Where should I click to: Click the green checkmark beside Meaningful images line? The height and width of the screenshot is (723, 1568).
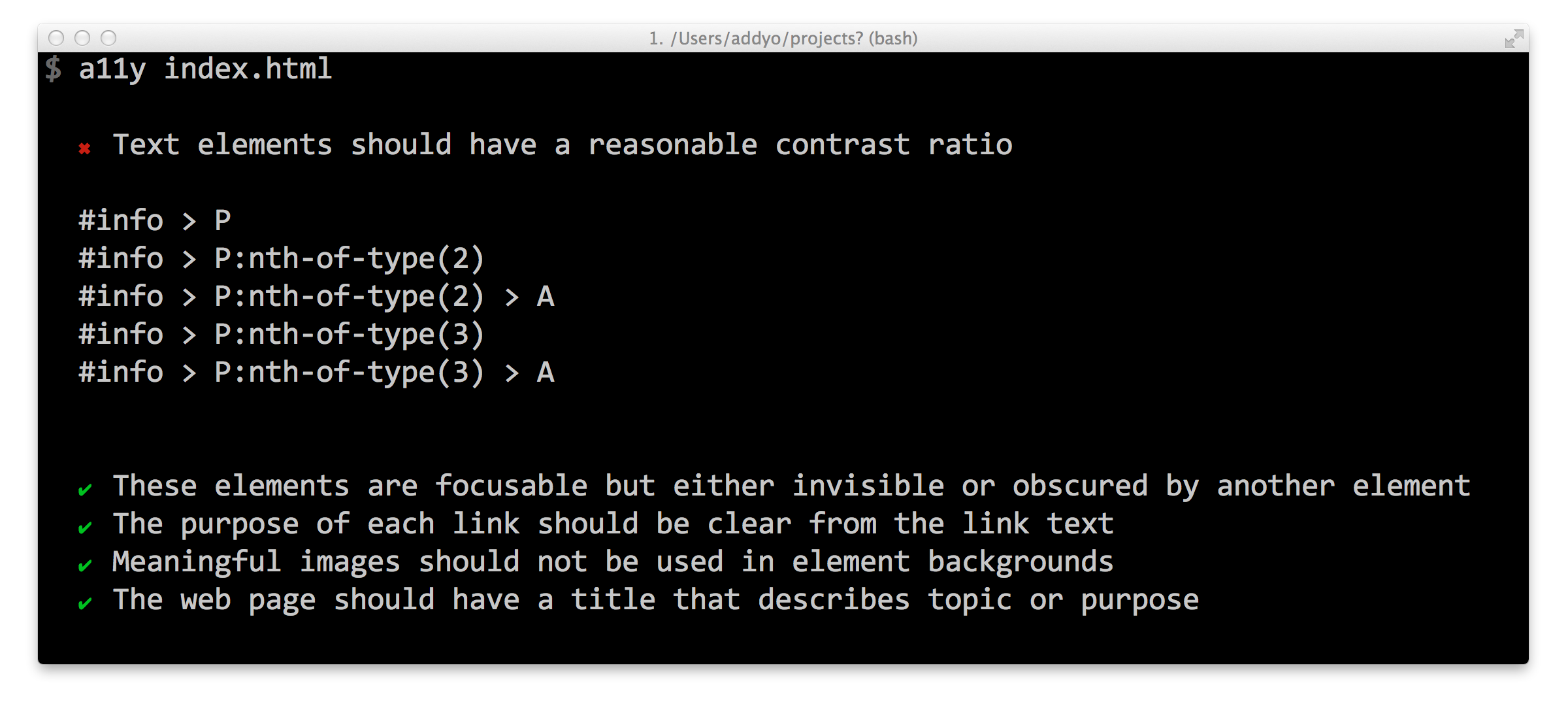click(x=85, y=565)
